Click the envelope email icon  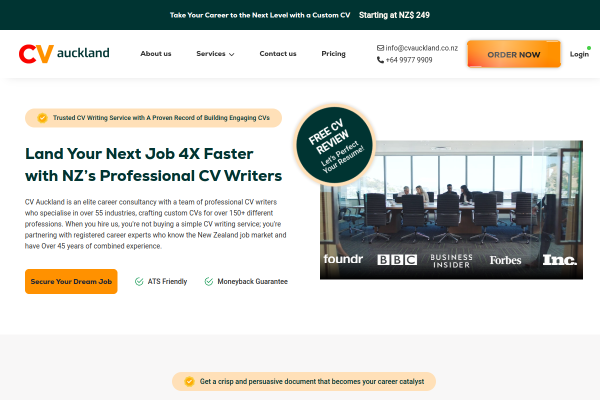(x=380, y=48)
